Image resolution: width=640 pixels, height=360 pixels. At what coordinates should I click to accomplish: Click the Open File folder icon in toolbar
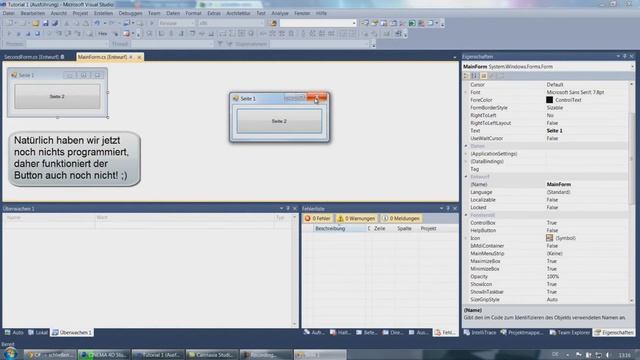click(36, 23)
